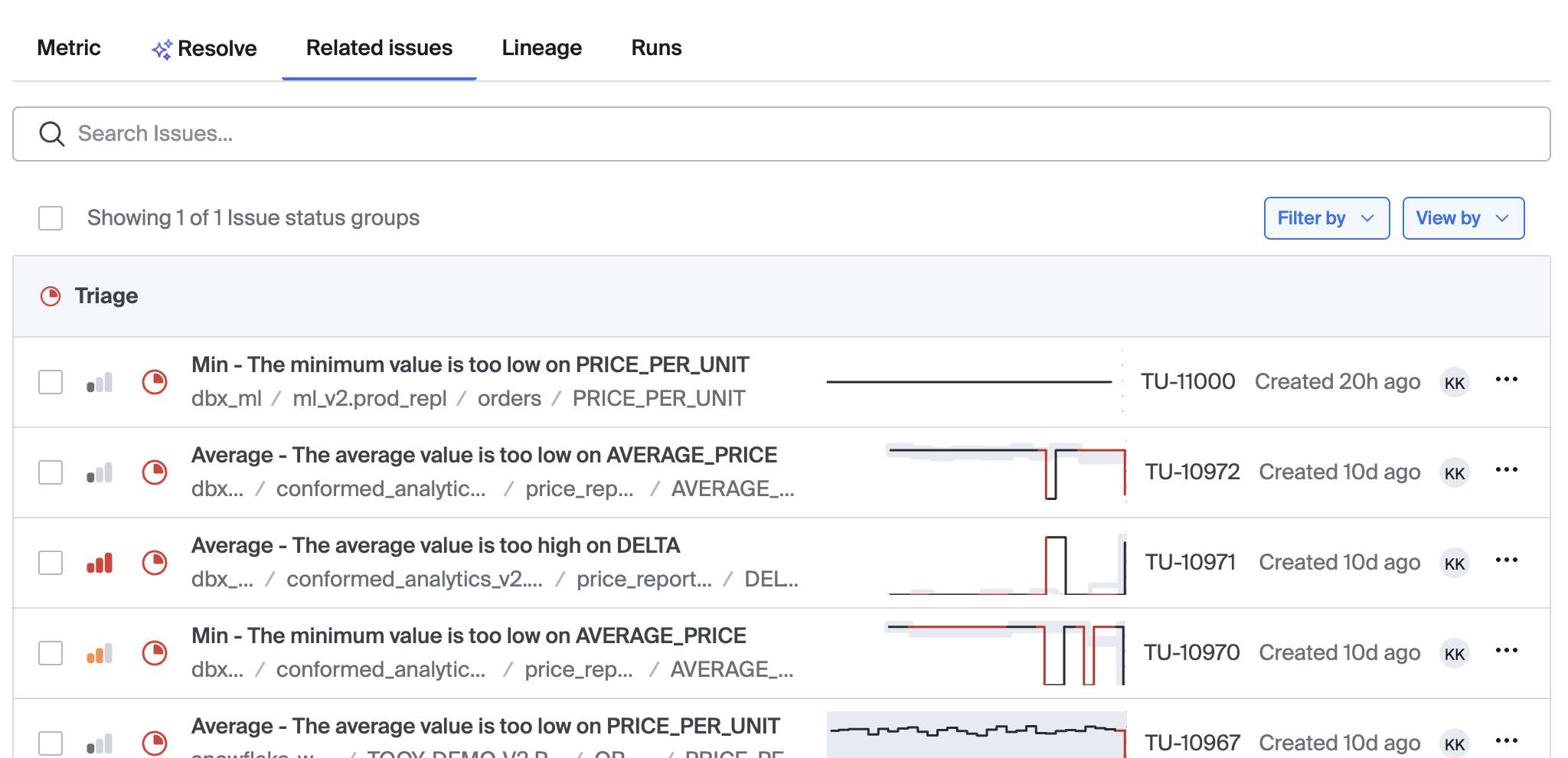Collapse the Triage group header

106,296
